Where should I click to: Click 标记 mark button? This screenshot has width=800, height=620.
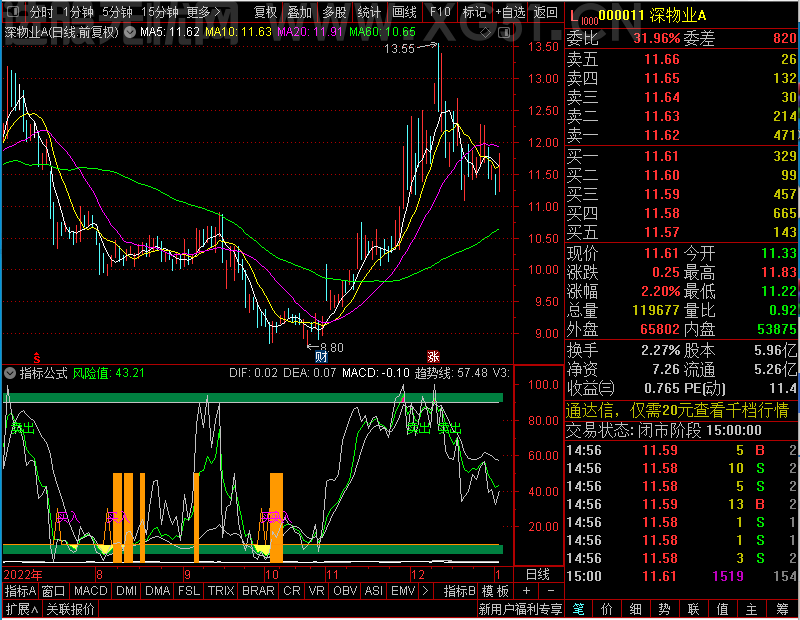(474, 12)
